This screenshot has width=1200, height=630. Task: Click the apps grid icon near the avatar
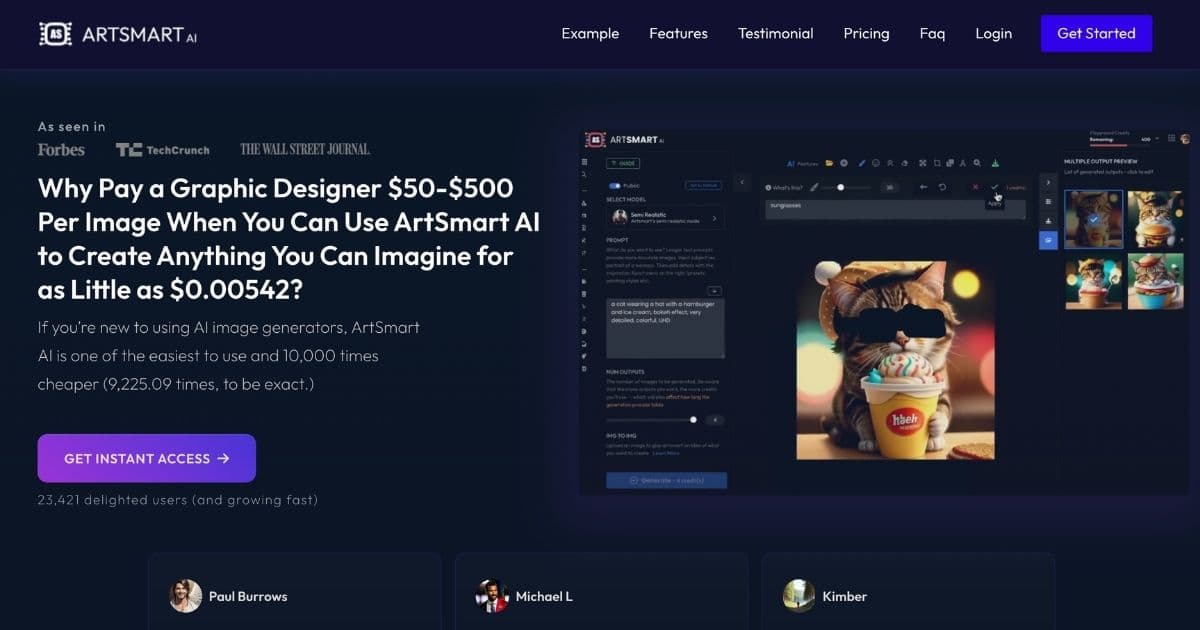[1171, 139]
